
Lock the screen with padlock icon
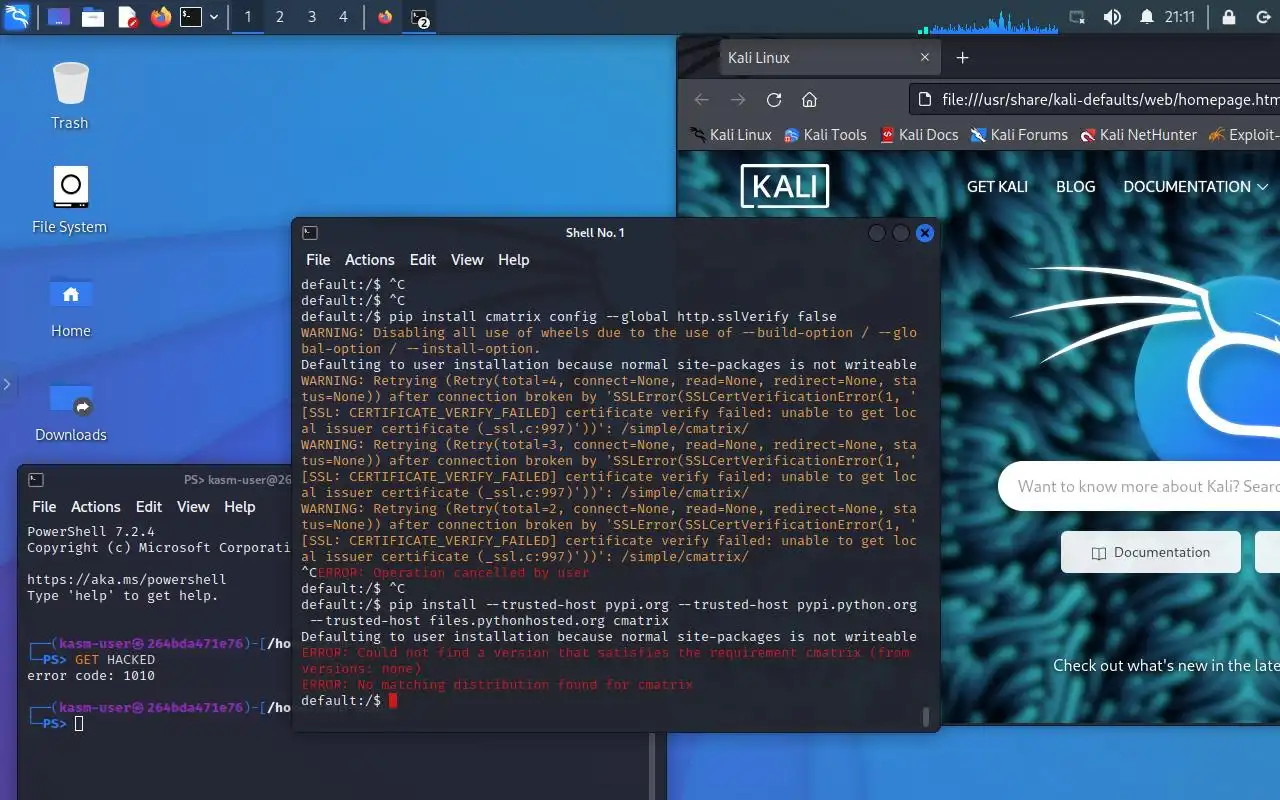tap(1229, 17)
